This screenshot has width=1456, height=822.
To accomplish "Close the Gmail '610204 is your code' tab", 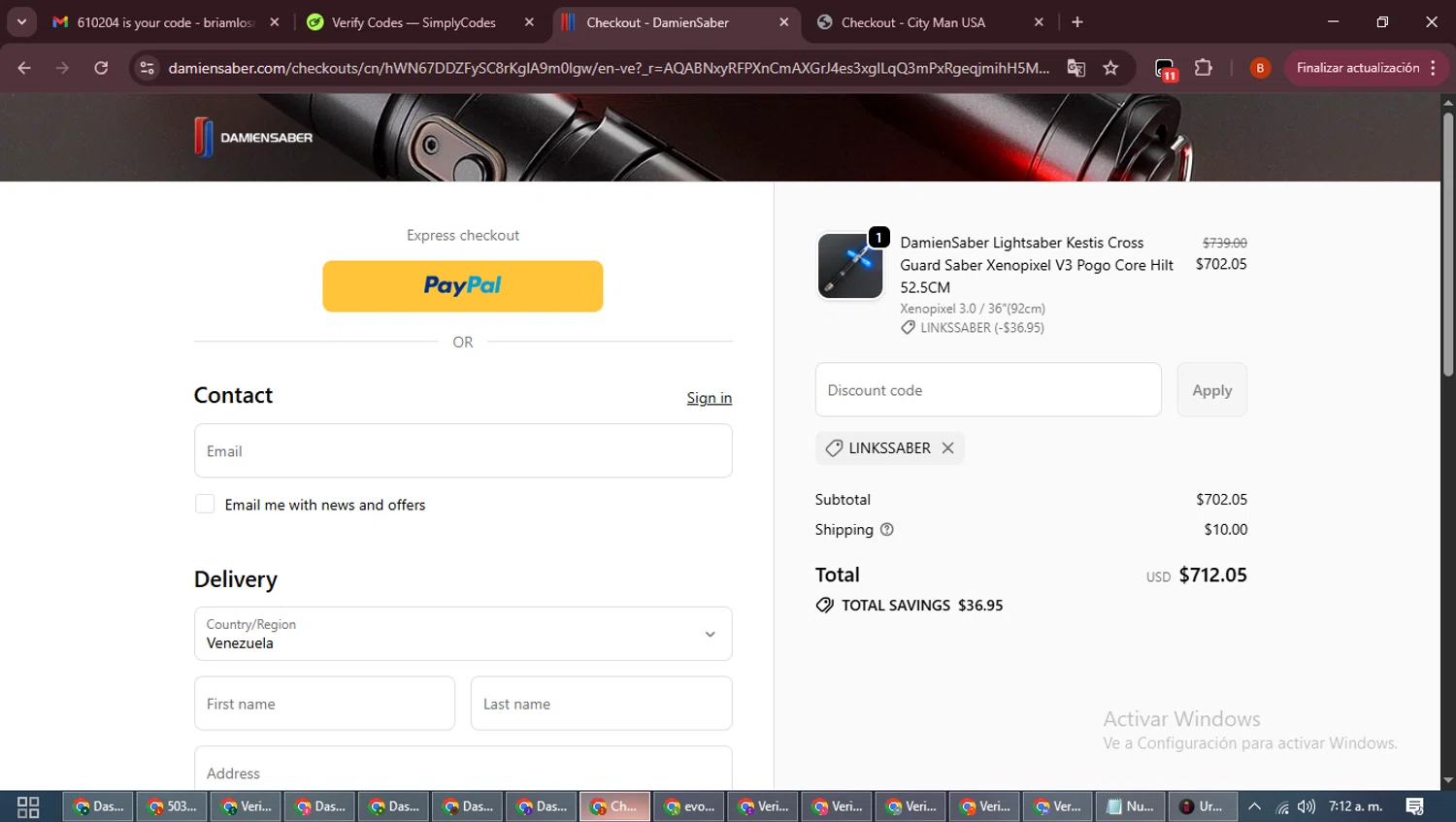I will click(x=275, y=21).
